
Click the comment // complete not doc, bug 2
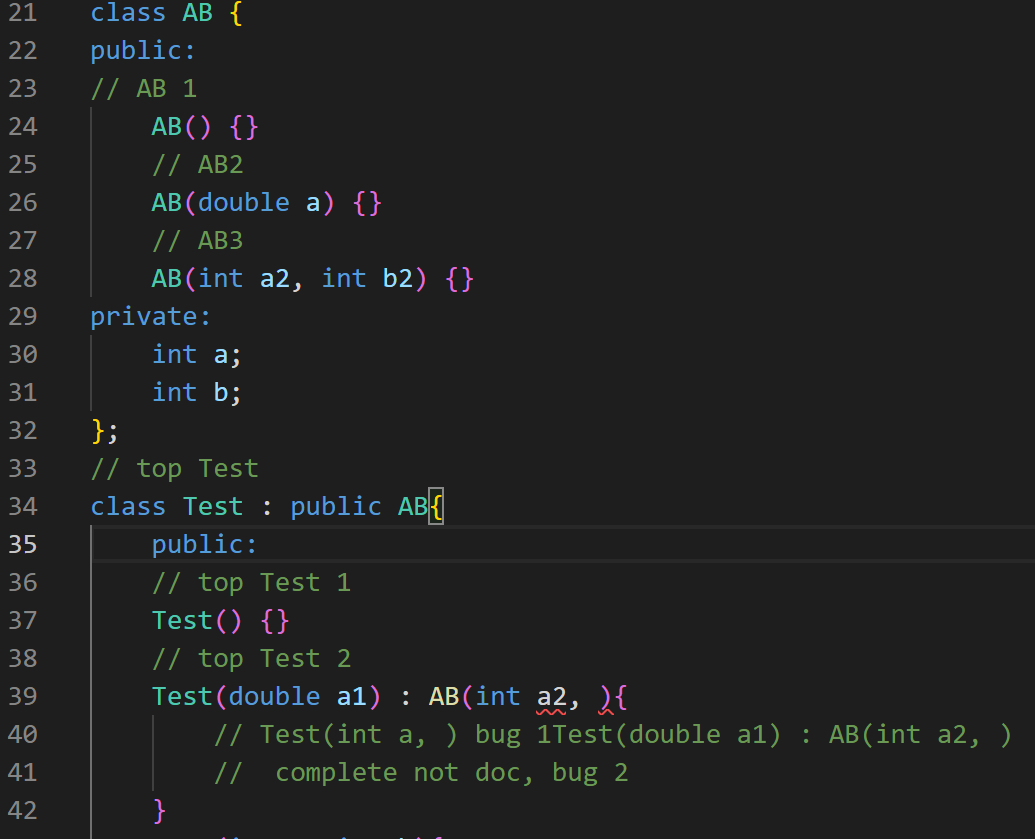418,772
